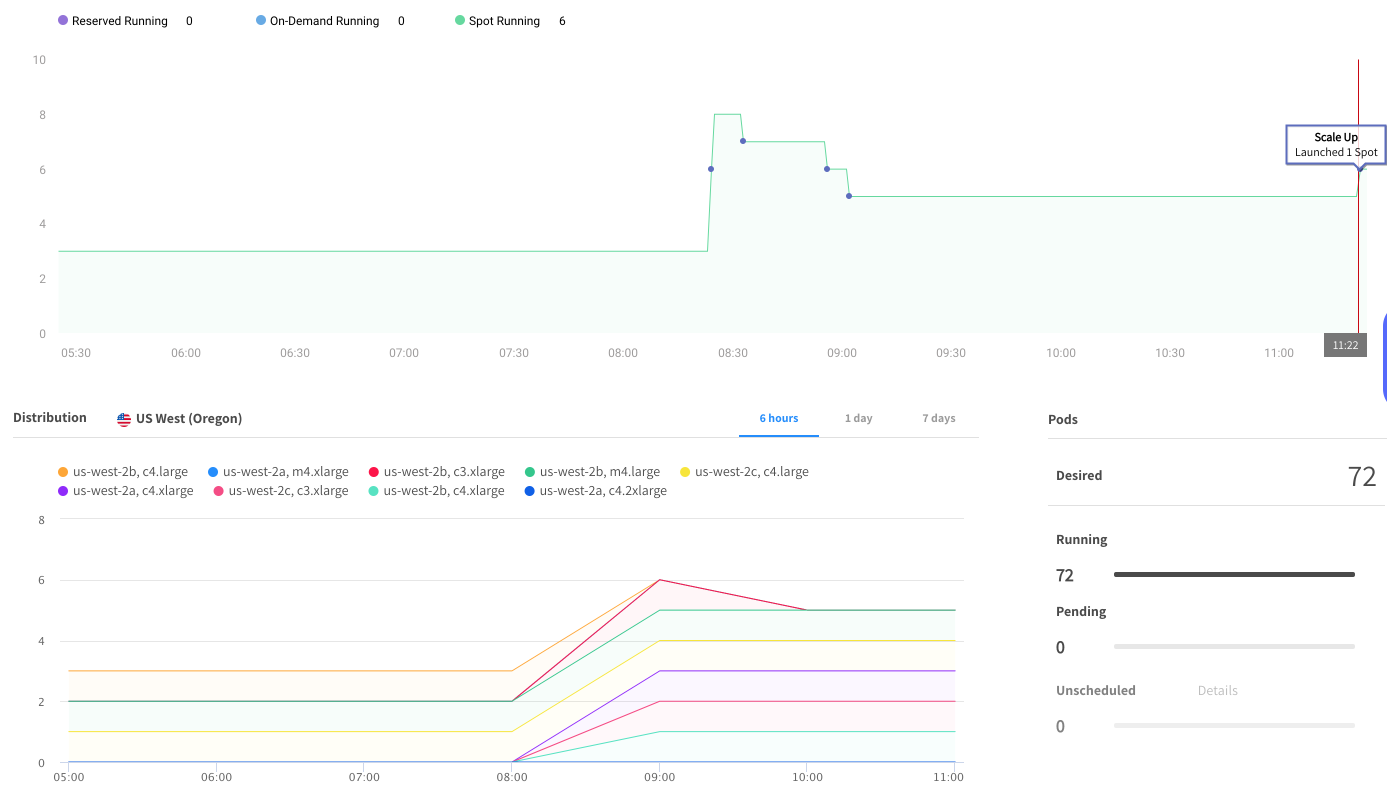Switch to the 1 day tab
Screen dimensions: 1387x792
point(858,418)
